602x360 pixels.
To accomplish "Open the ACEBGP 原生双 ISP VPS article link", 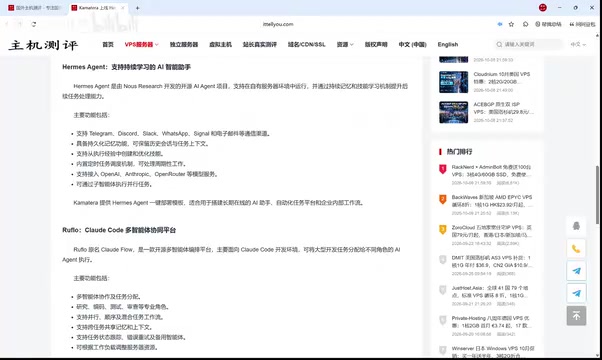I will [503, 108].
